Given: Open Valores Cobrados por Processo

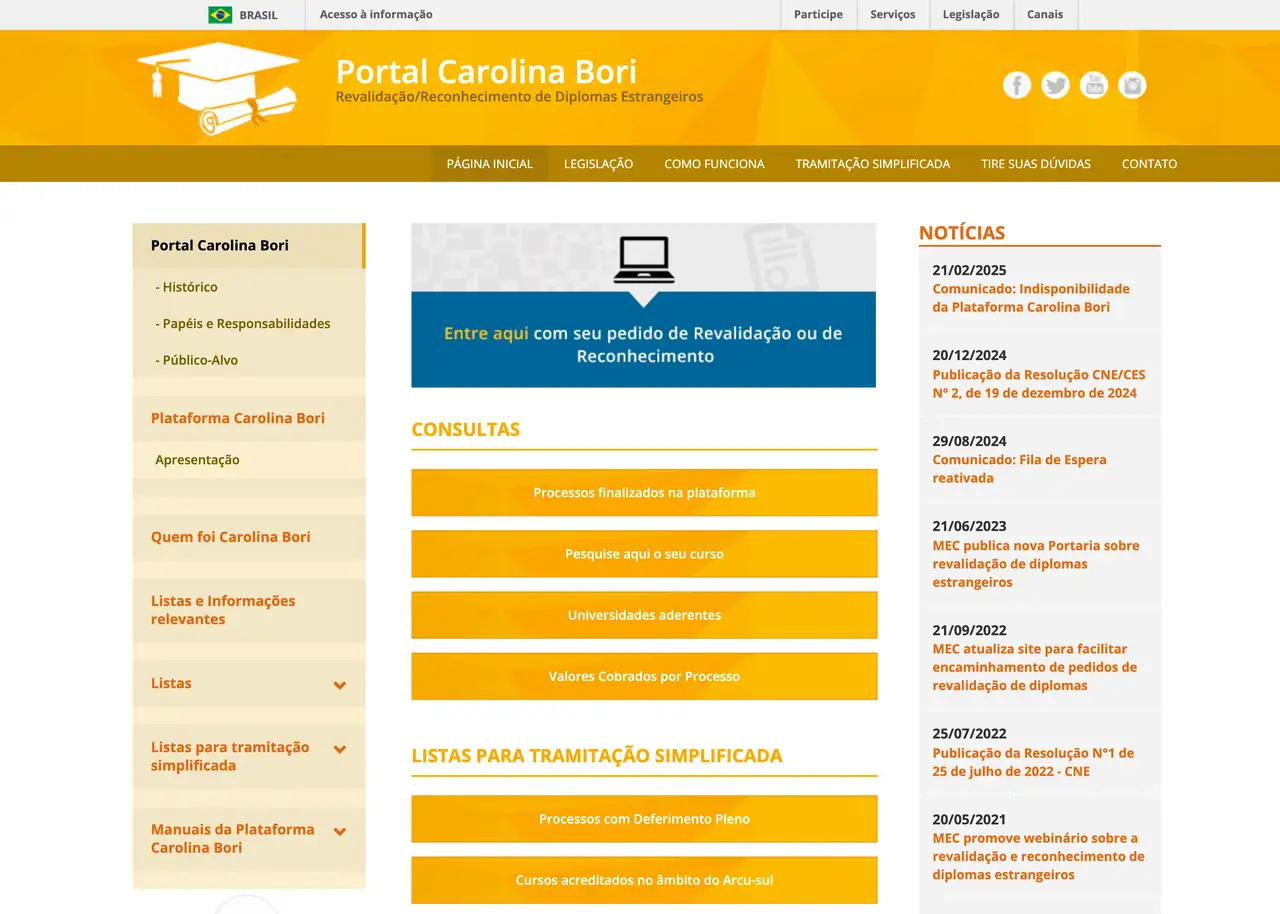Looking at the screenshot, I should click(644, 677).
